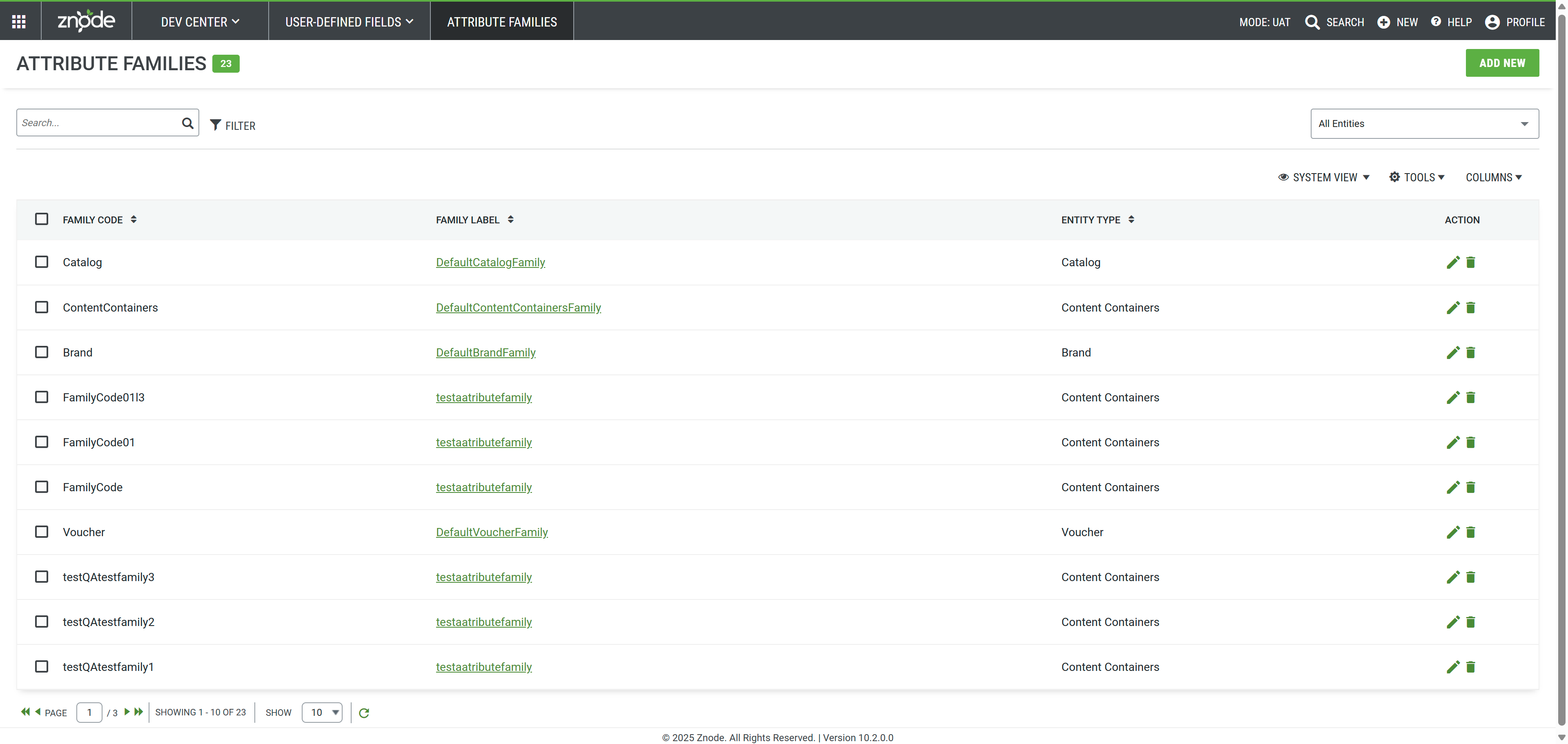
Task: Open the Columns dropdown
Action: (1493, 177)
